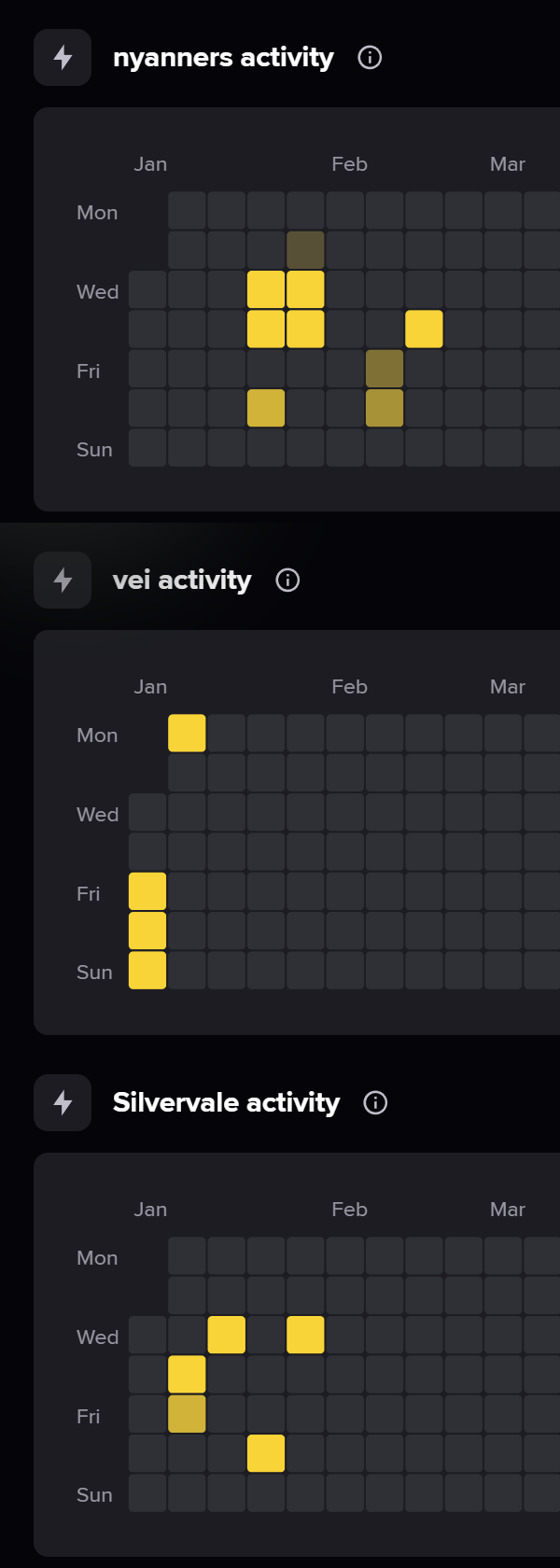560x1568 pixels.
Task: Select the yellow Monday cell in vei heatmap
Action: (187, 733)
